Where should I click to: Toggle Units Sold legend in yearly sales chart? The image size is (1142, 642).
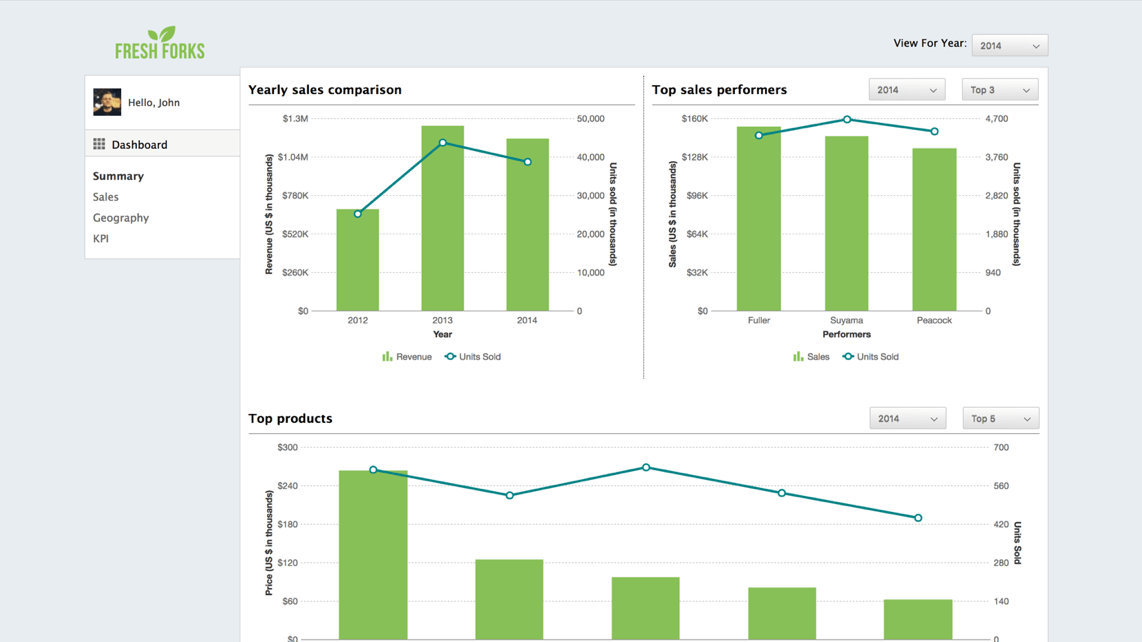(x=472, y=357)
